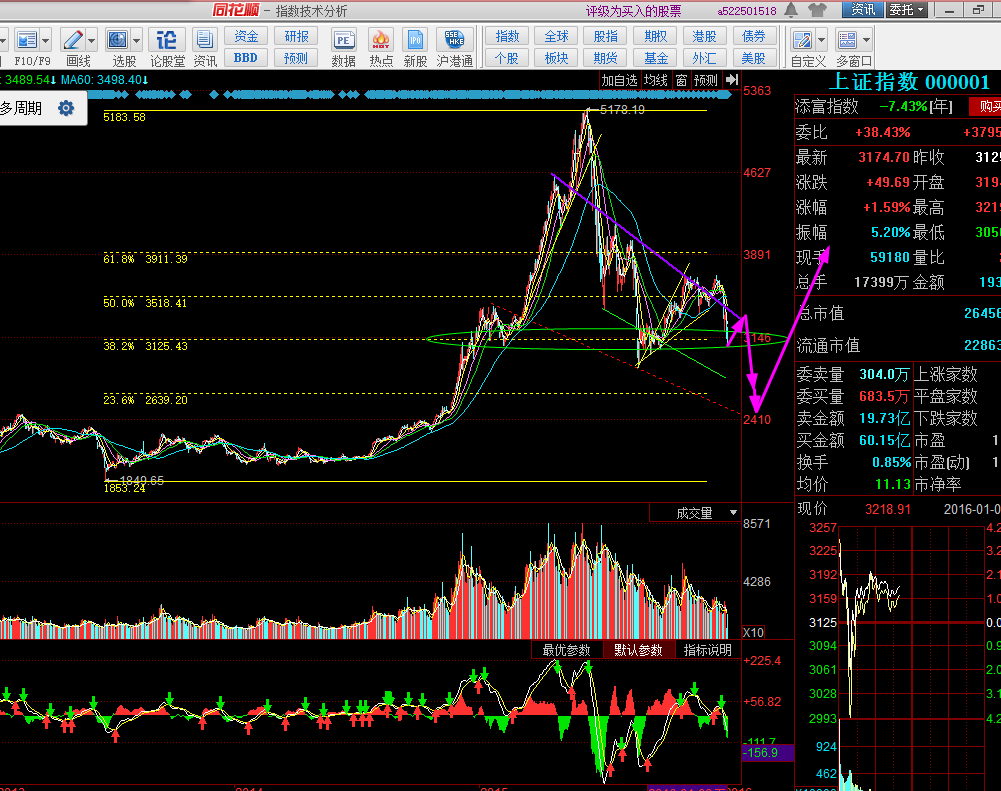Expand the 选股 dropdown arrow
Screen dimensions: 1001x791
(137, 40)
